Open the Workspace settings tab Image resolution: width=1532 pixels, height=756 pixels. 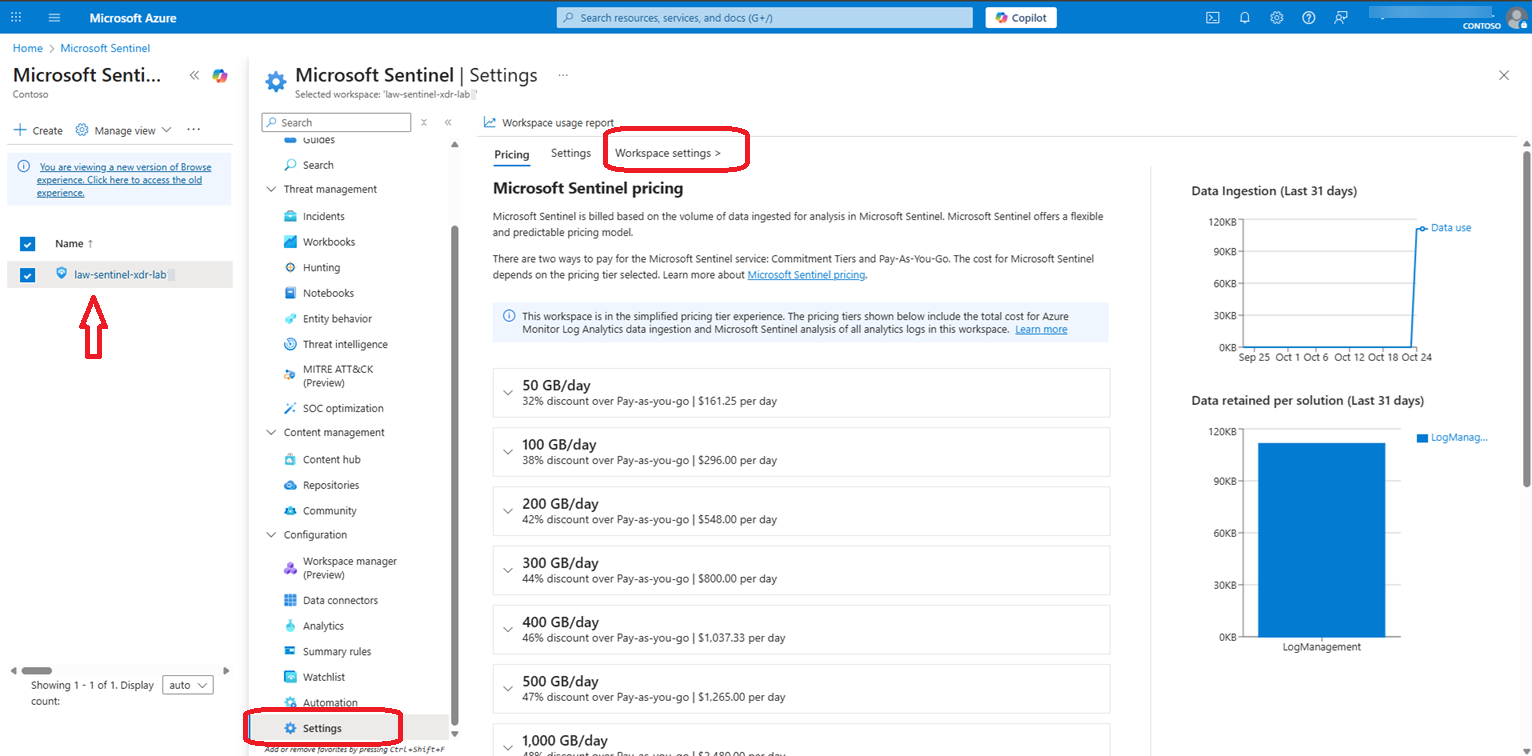[x=668, y=153]
